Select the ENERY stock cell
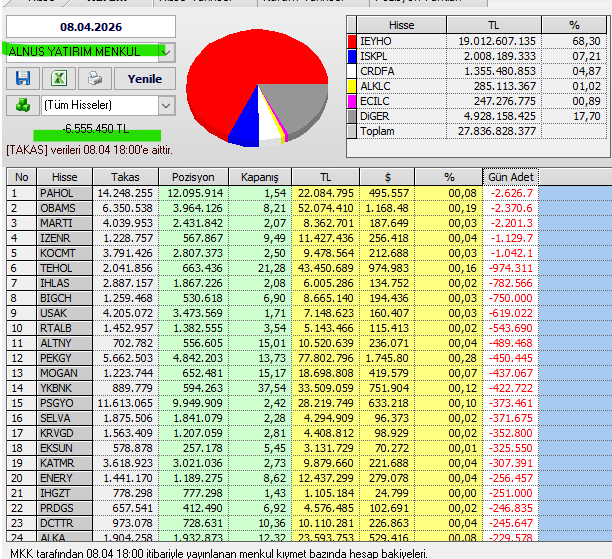This screenshot has height=559, width=612. 65,478
